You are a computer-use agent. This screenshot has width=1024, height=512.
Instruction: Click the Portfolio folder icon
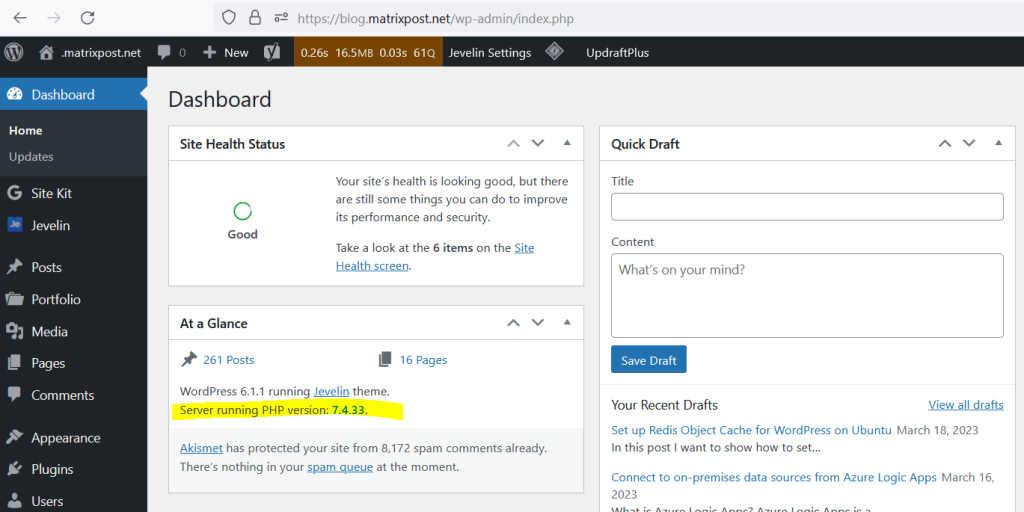click(14, 299)
